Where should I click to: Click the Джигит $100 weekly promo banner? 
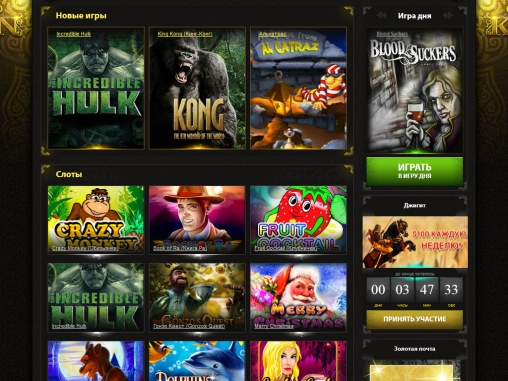pos(415,242)
